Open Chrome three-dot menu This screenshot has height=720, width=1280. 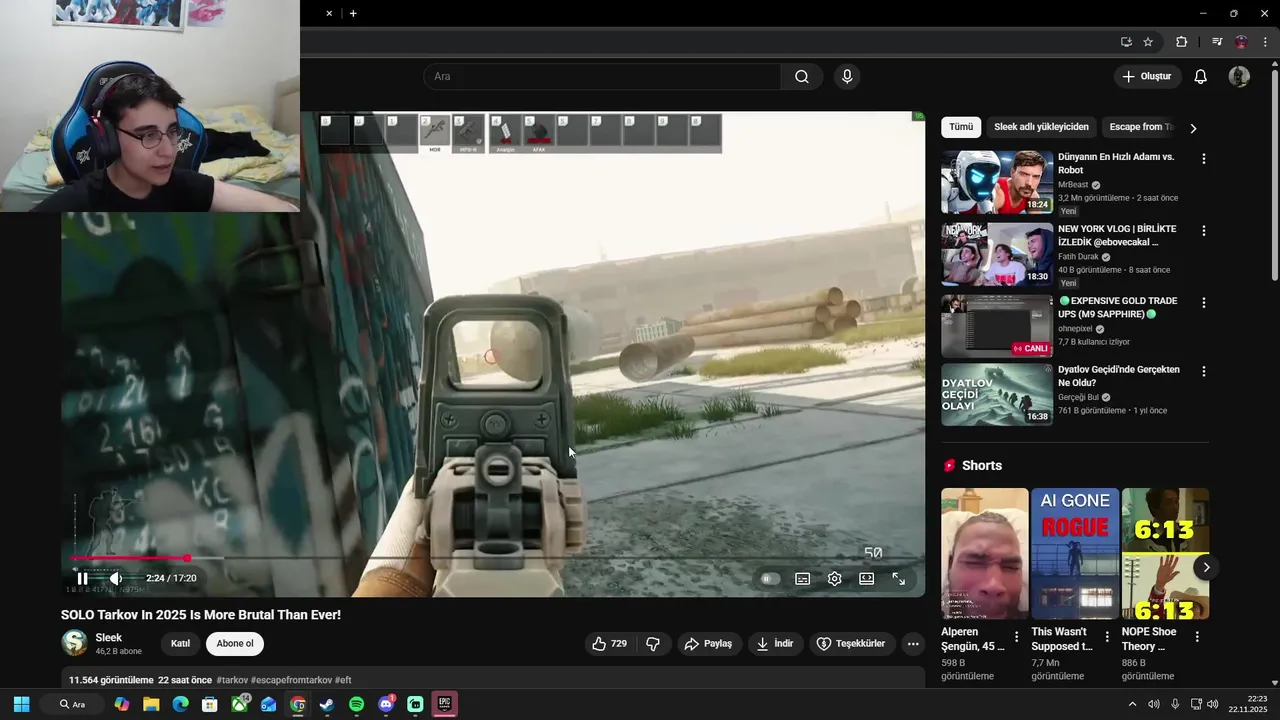click(x=1265, y=42)
